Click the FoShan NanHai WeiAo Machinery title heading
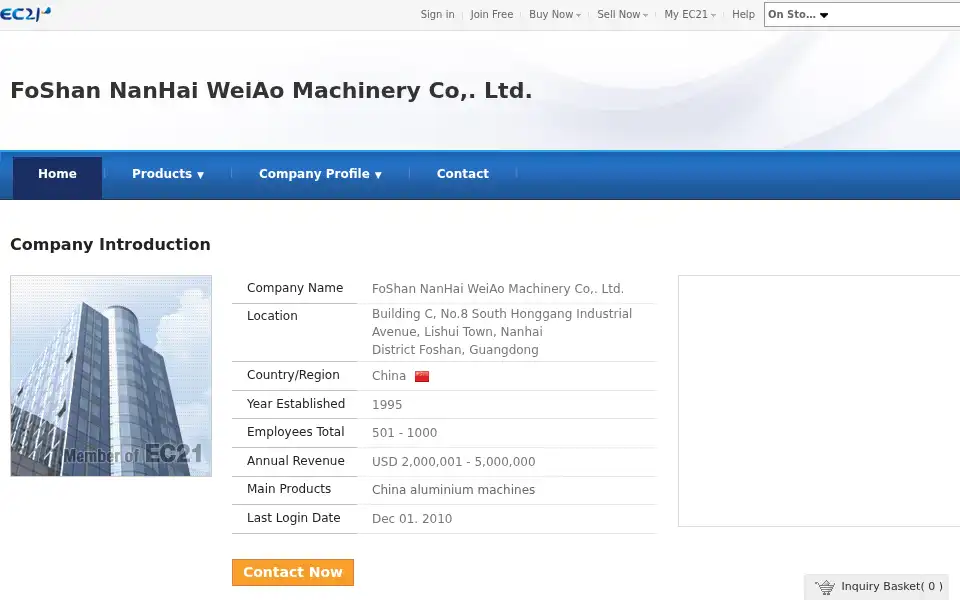 pos(271,91)
